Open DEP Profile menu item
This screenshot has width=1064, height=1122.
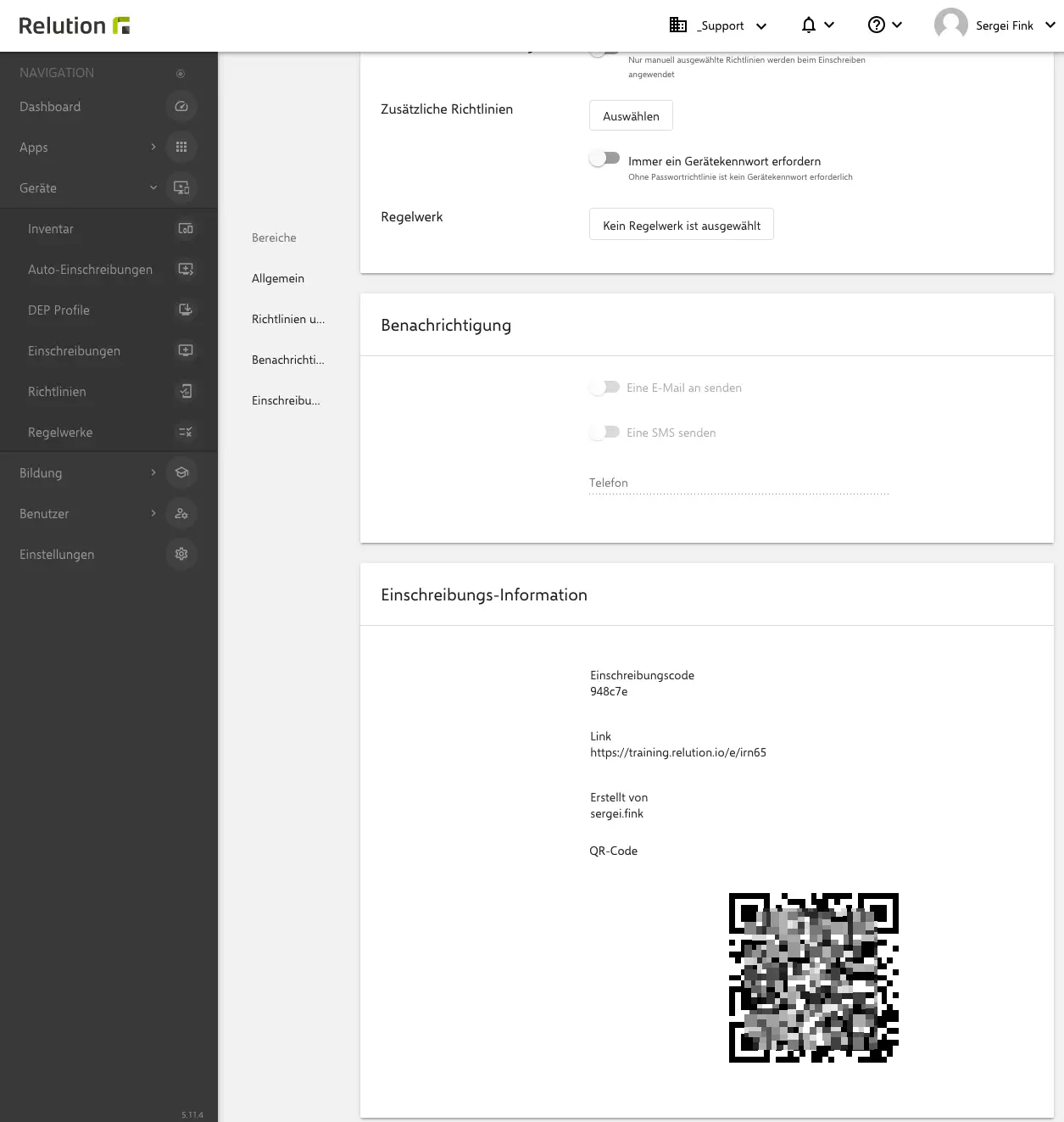tap(58, 310)
